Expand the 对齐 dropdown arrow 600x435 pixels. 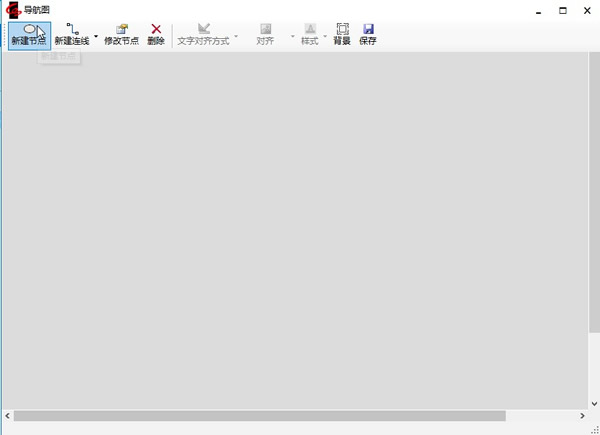pos(292,35)
